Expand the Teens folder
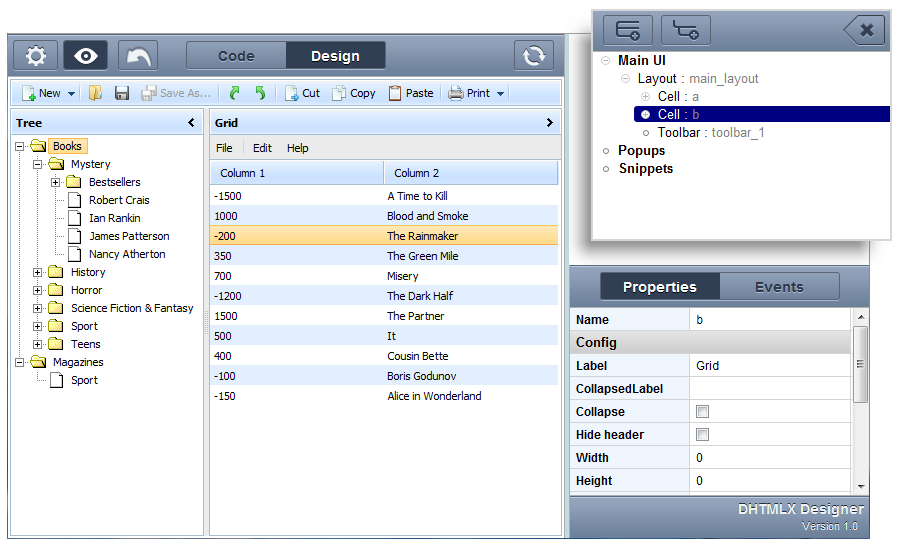 (x=38, y=345)
